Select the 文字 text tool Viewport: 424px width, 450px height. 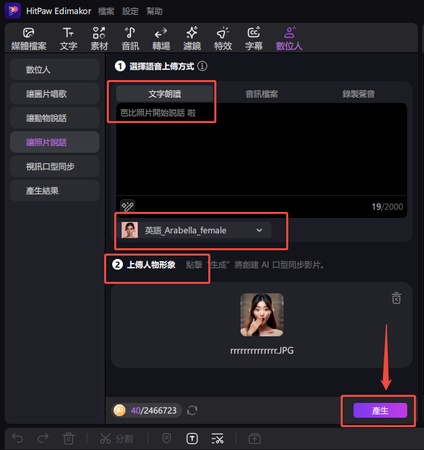point(68,39)
